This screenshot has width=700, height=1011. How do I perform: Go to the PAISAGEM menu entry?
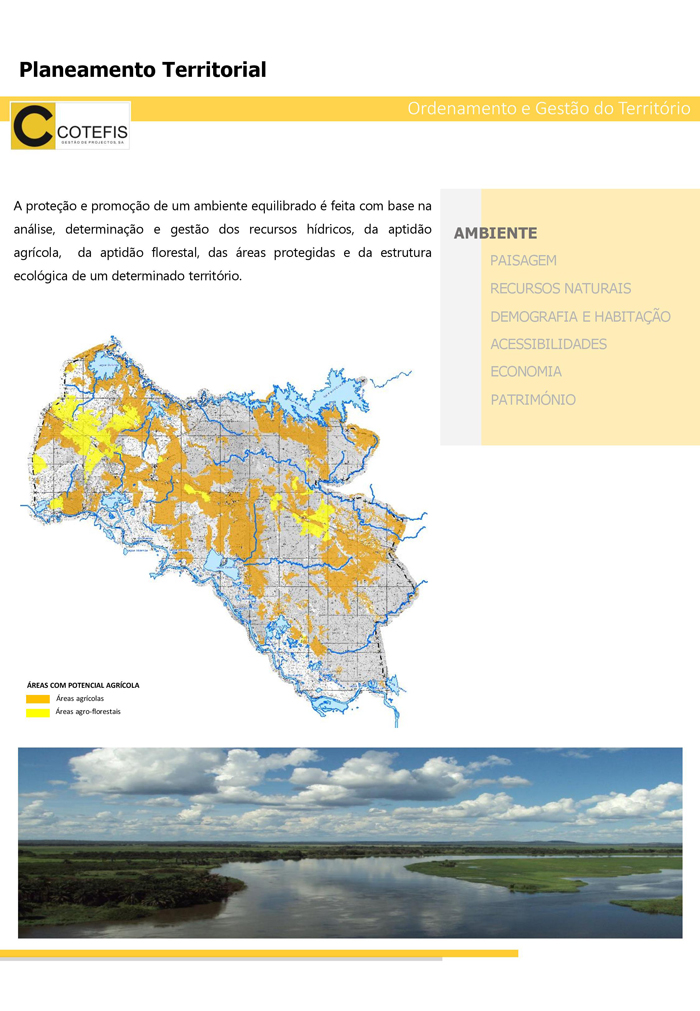point(523,260)
